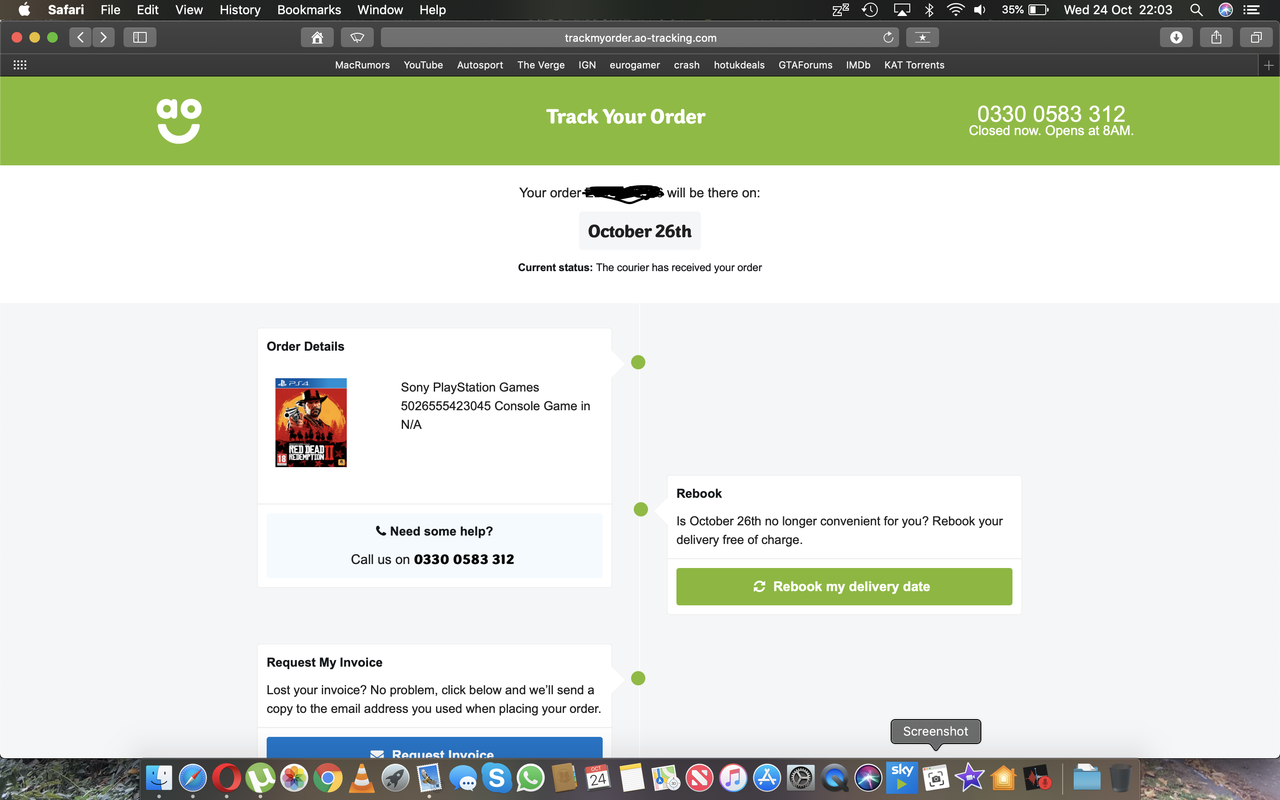The height and width of the screenshot is (800, 1280).
Task: Open The Verge favorites bookmark
Action: click(x=541, y=65)
